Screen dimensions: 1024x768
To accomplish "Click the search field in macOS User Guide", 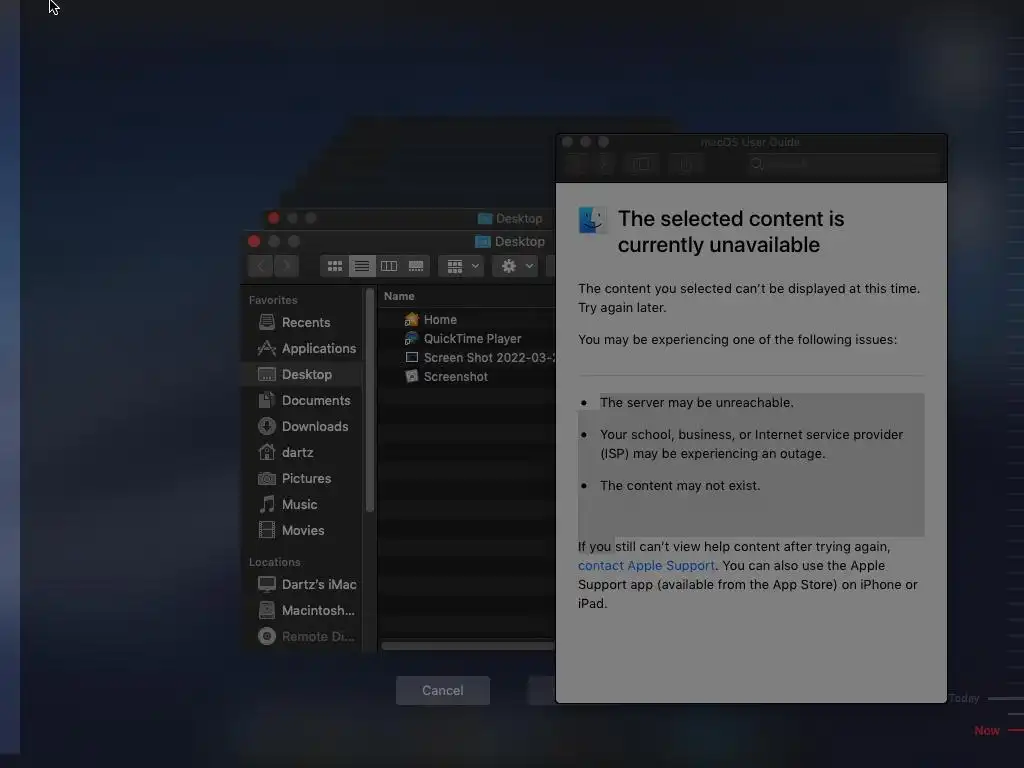I will pyautogui.click(x=842, y=163).
